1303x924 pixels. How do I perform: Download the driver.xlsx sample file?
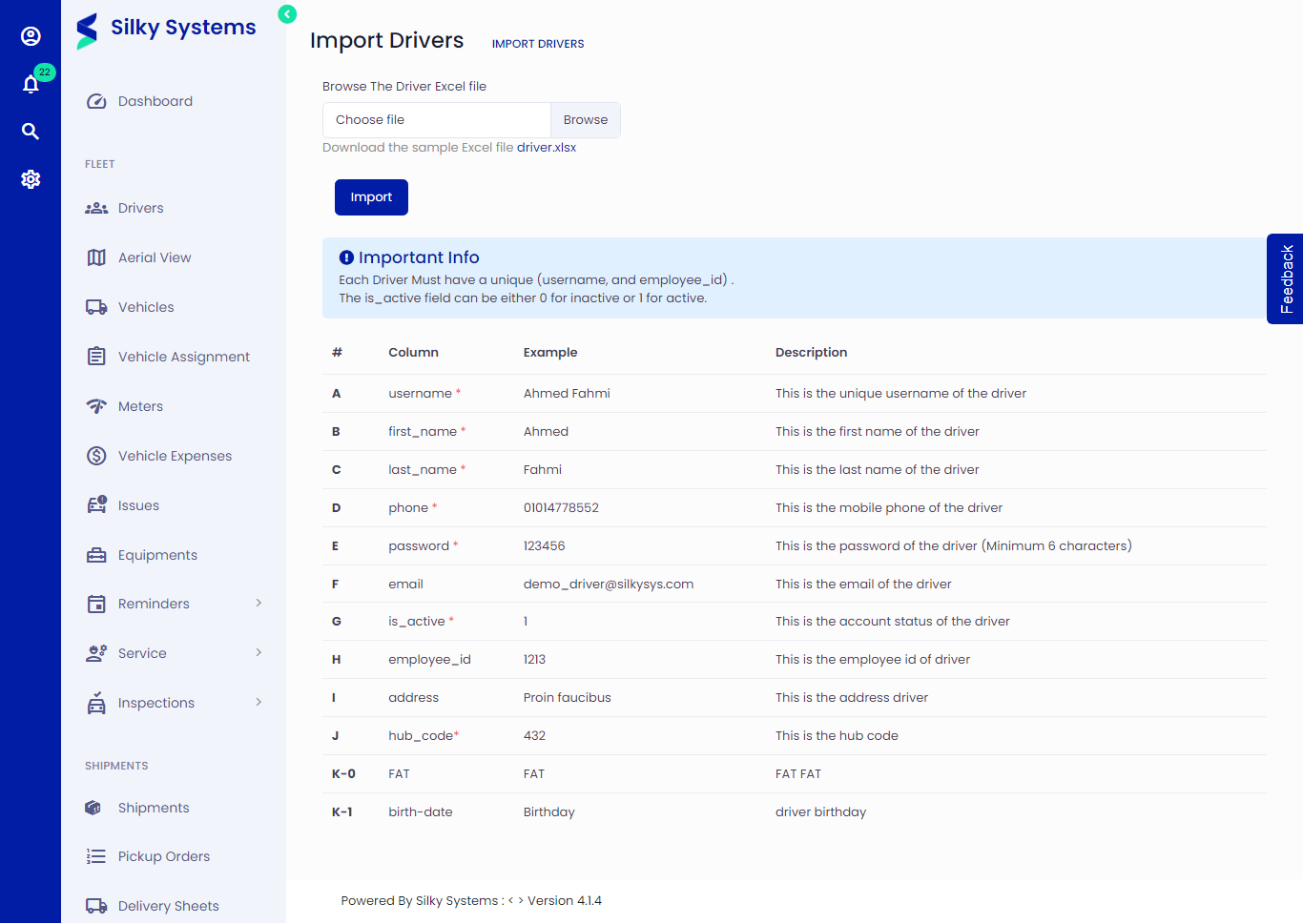[x=548, y=147]
